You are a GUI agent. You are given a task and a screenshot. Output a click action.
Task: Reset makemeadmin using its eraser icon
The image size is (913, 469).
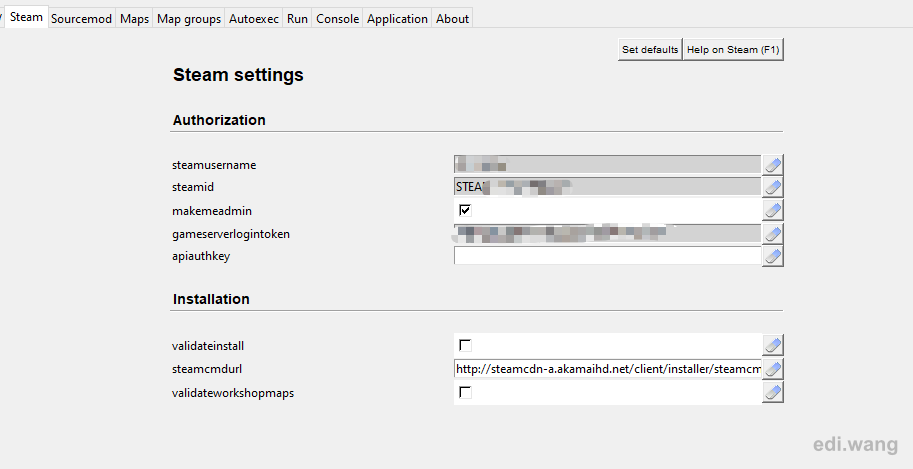(x=773, y=210)
